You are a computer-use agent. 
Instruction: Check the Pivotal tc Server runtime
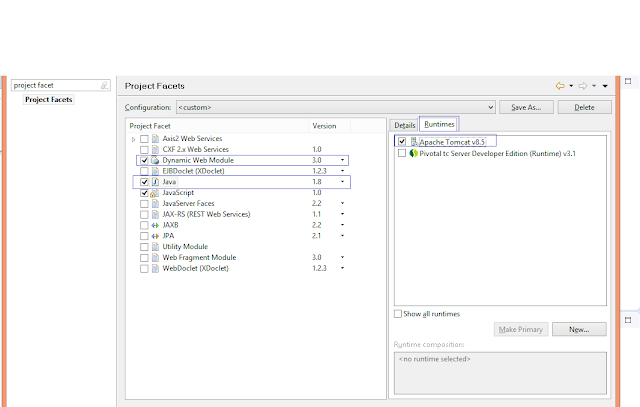coord(402,153)
